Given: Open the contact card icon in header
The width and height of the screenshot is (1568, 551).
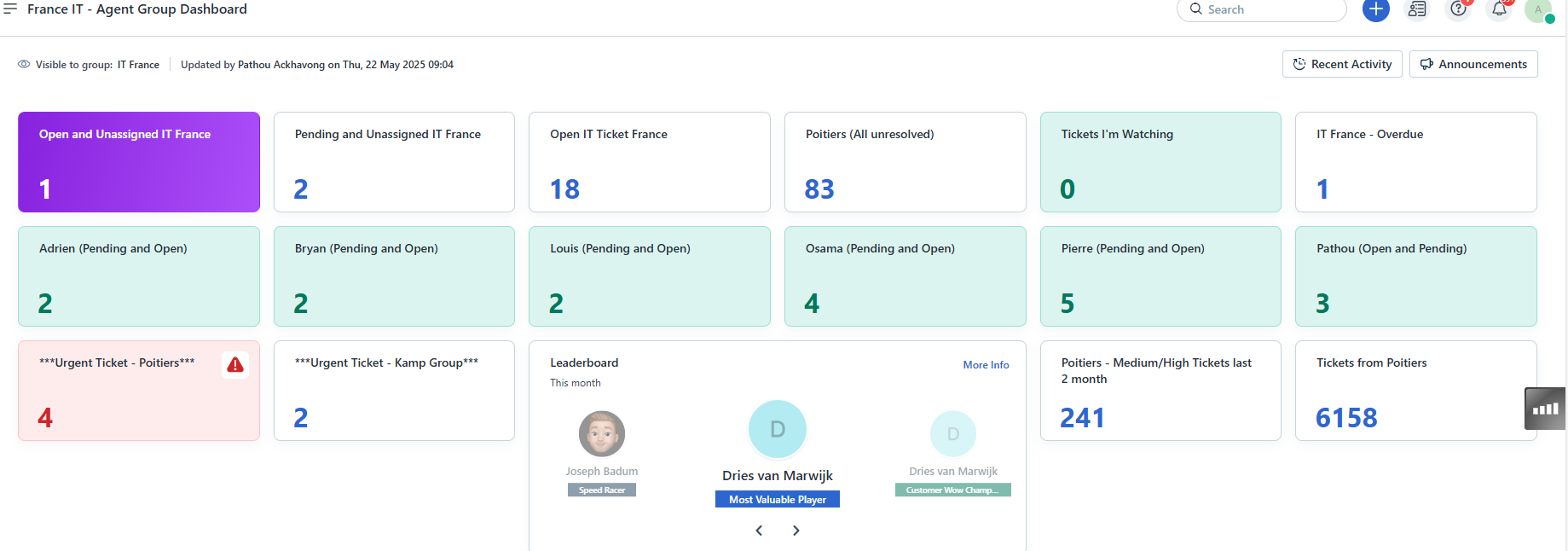Looking at the screenshot, I should (x=1417, y=9).
